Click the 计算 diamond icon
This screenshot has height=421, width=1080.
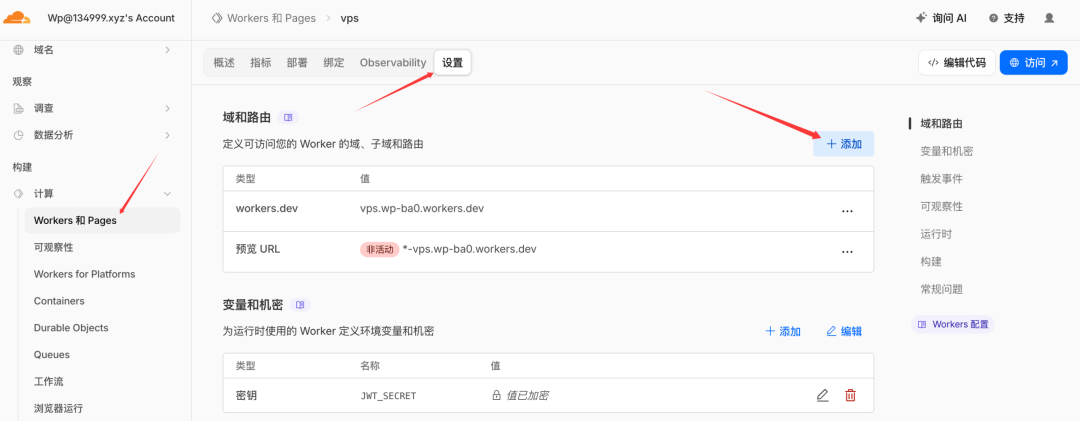tap(19, 194)
